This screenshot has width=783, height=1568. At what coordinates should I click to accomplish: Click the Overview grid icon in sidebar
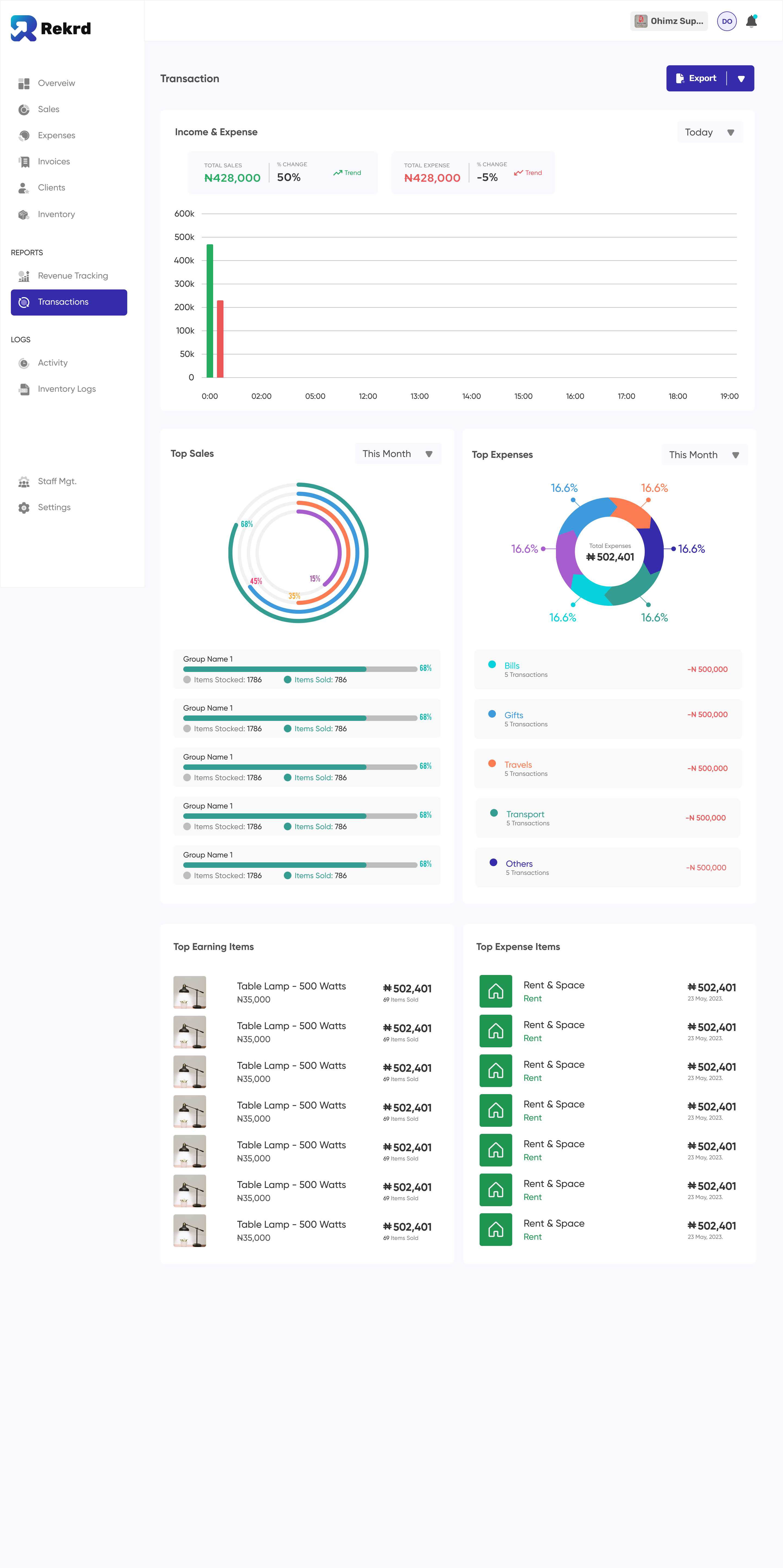tap(24, 84)
